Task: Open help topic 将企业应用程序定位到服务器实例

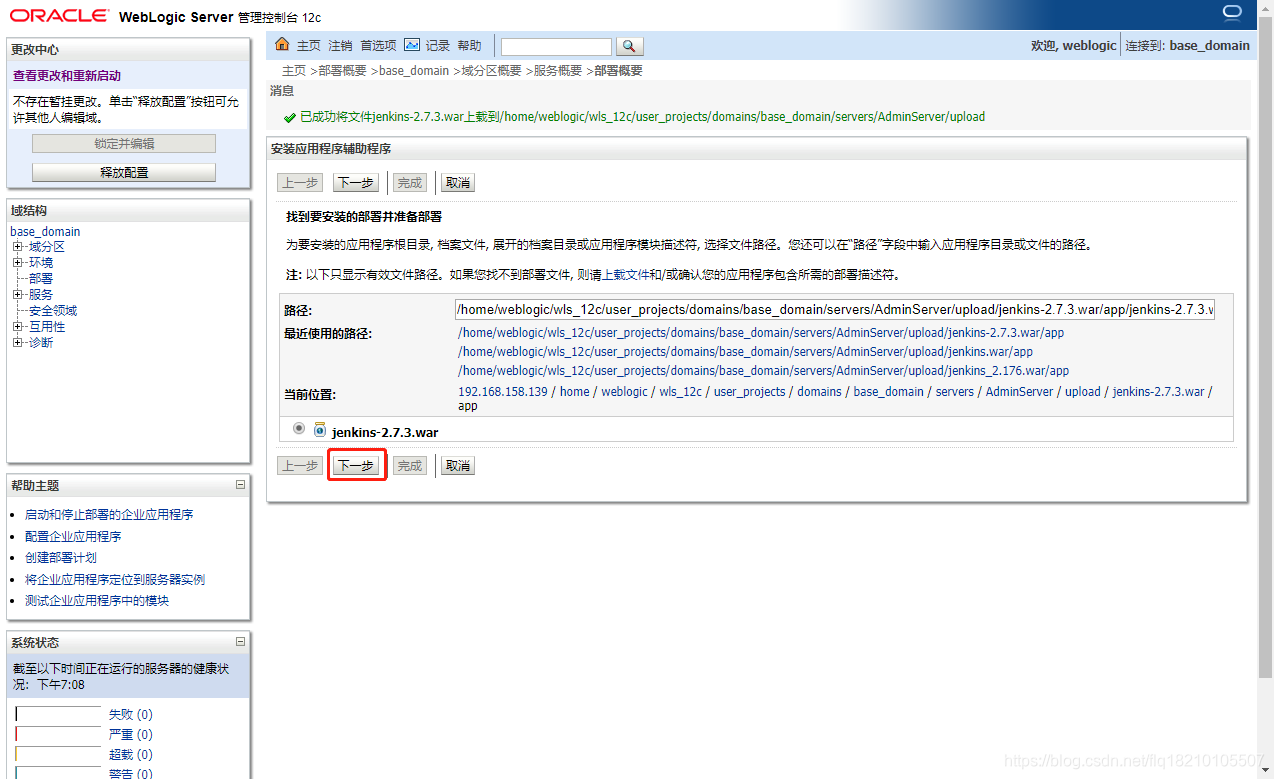Action: click(115, 580)
